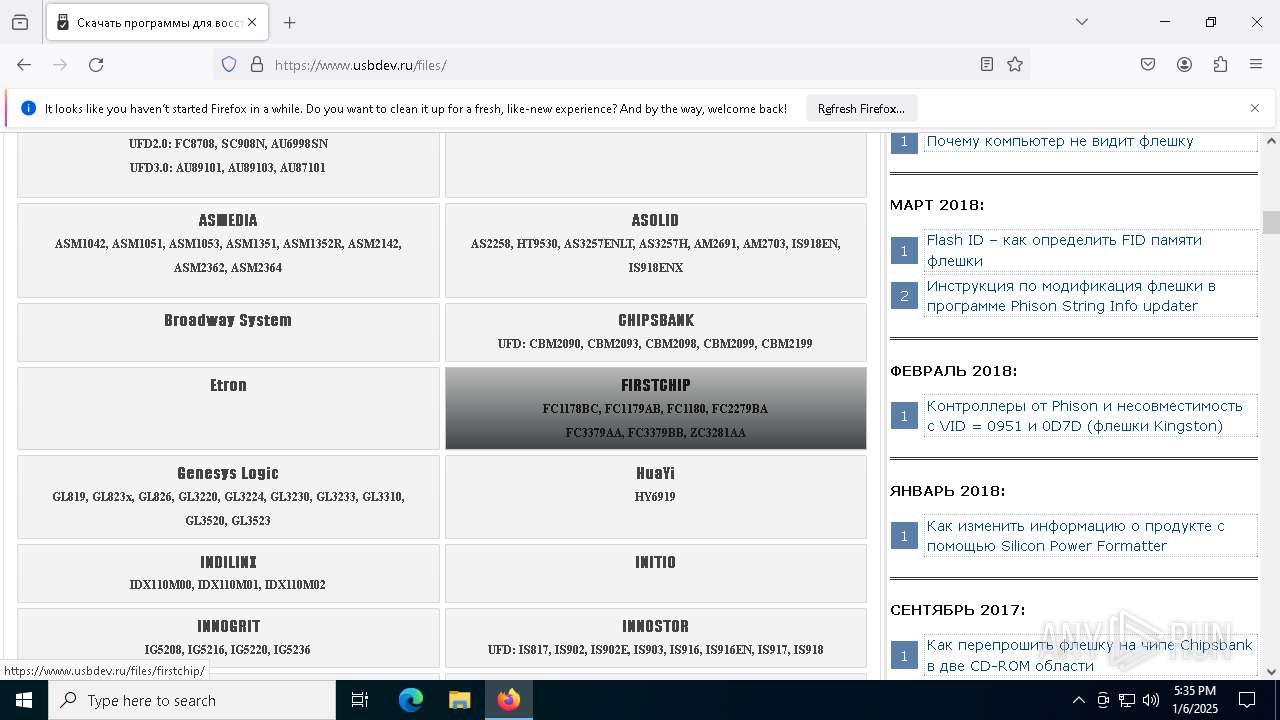Open network status tray icon
Image resolution: width=1280 pixels, height=720 pixels.
pyautogui.click(x=1127, y=700)
